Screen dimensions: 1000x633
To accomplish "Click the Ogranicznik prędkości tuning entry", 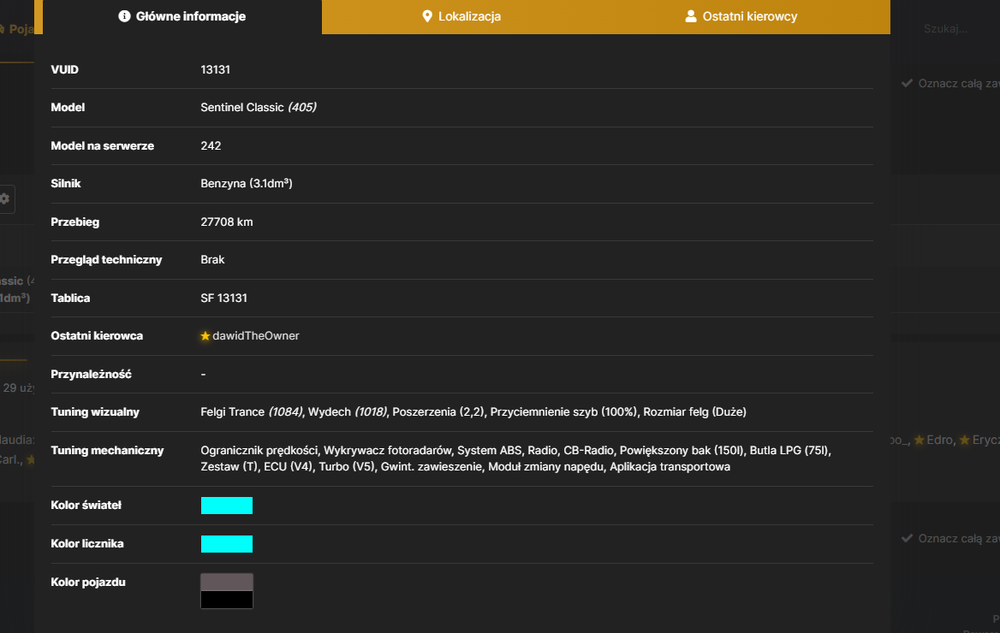I will point(259,450).
